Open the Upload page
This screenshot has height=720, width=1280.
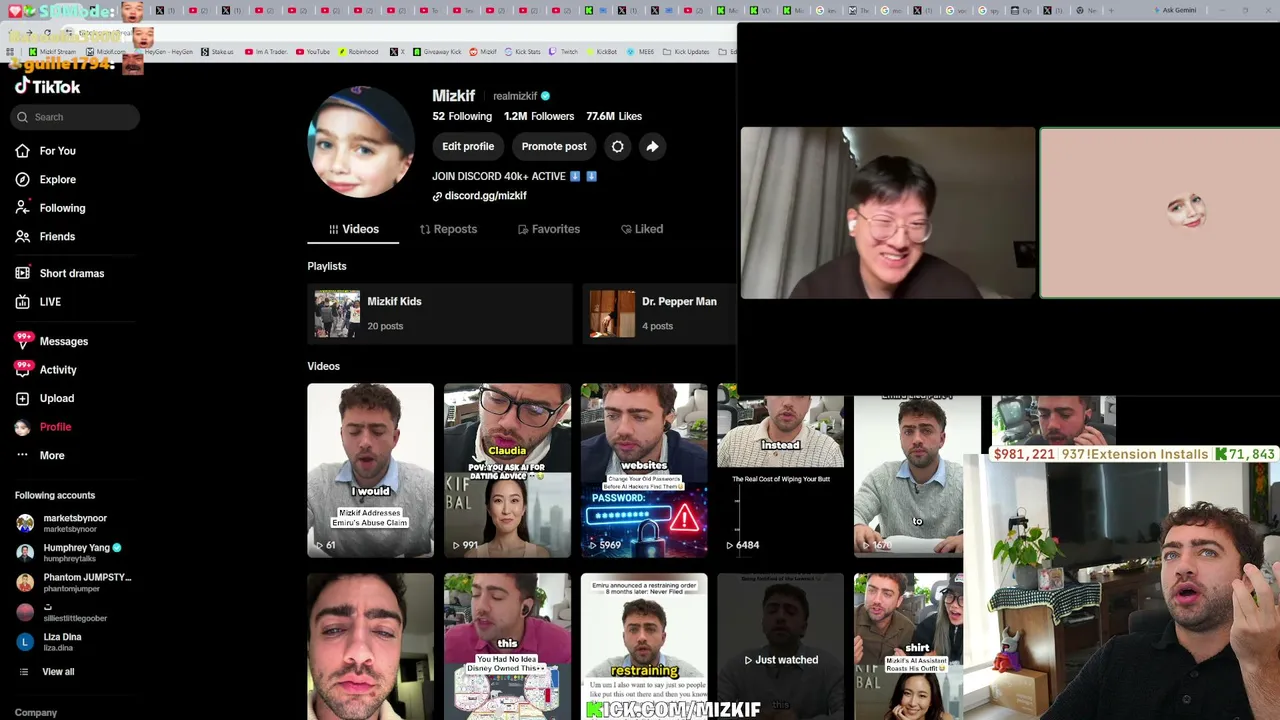click(x=45, y=398)
